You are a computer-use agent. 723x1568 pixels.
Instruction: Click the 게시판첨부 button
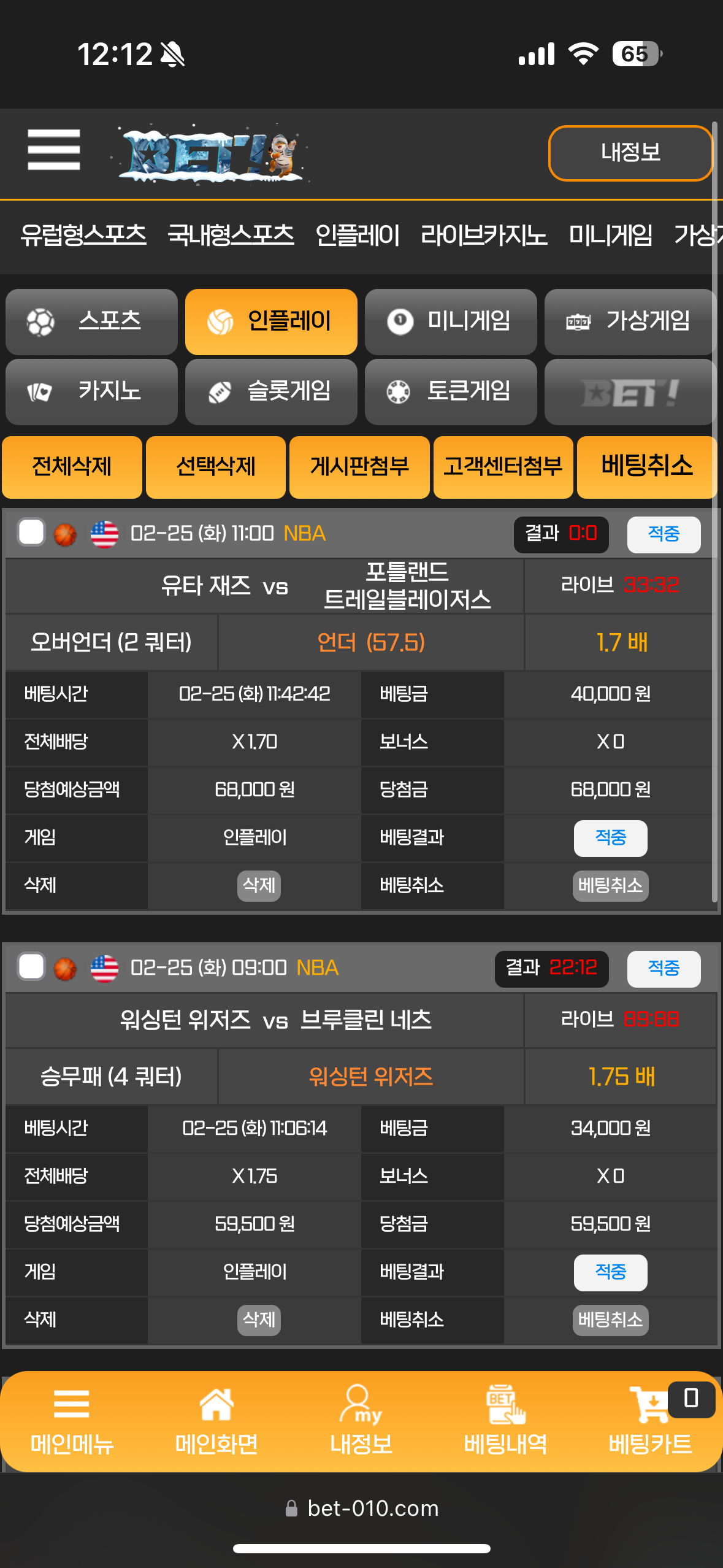[359, 467]
